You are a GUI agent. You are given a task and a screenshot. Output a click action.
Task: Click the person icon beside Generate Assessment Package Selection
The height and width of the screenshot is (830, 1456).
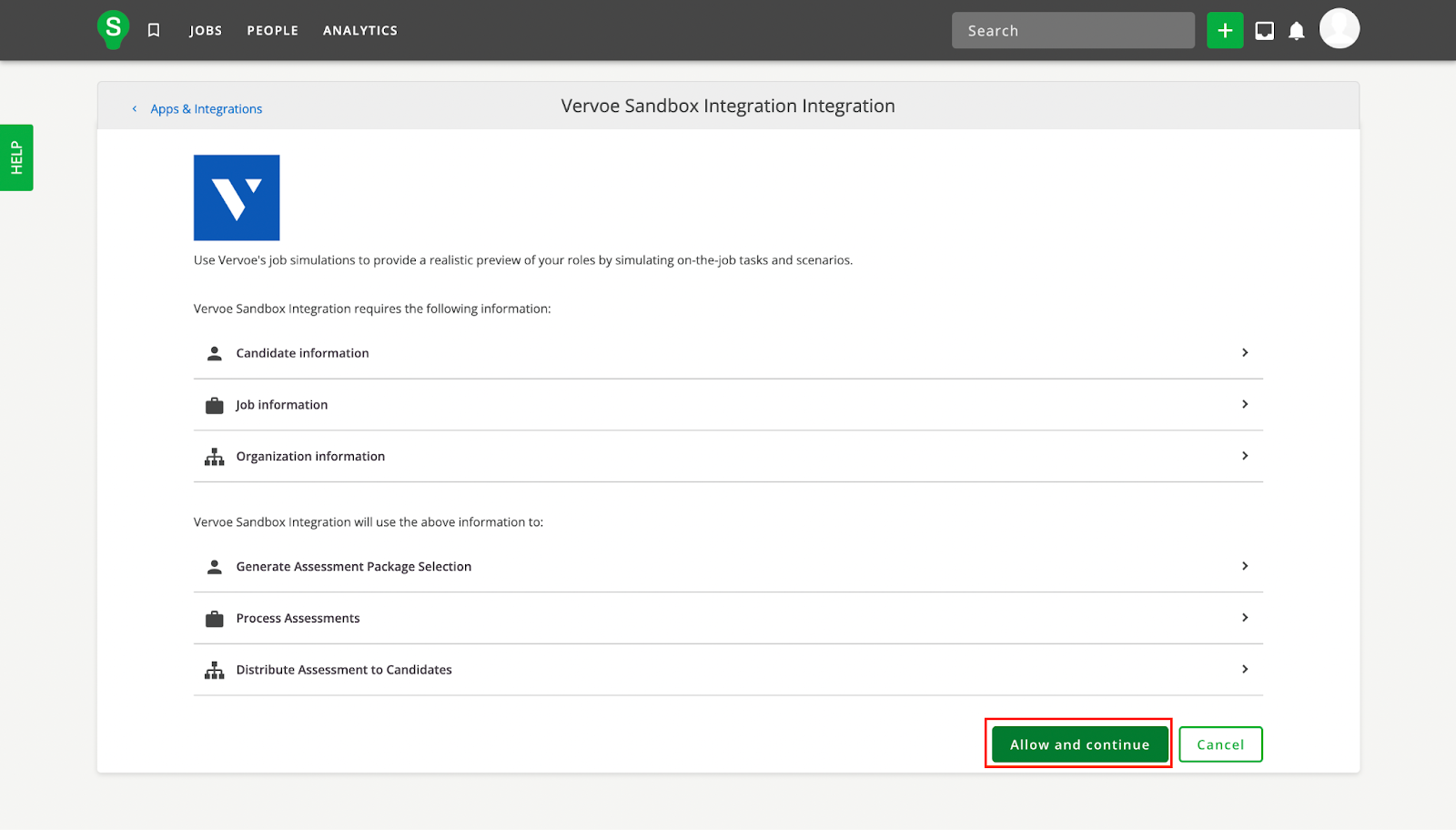215,567
